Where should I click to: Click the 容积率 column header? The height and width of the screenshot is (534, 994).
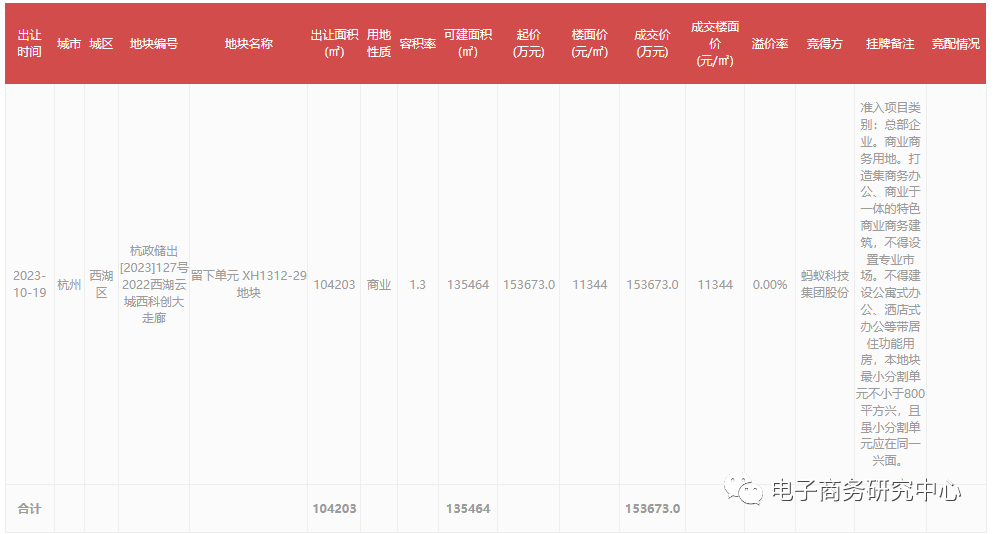point(418,44)
